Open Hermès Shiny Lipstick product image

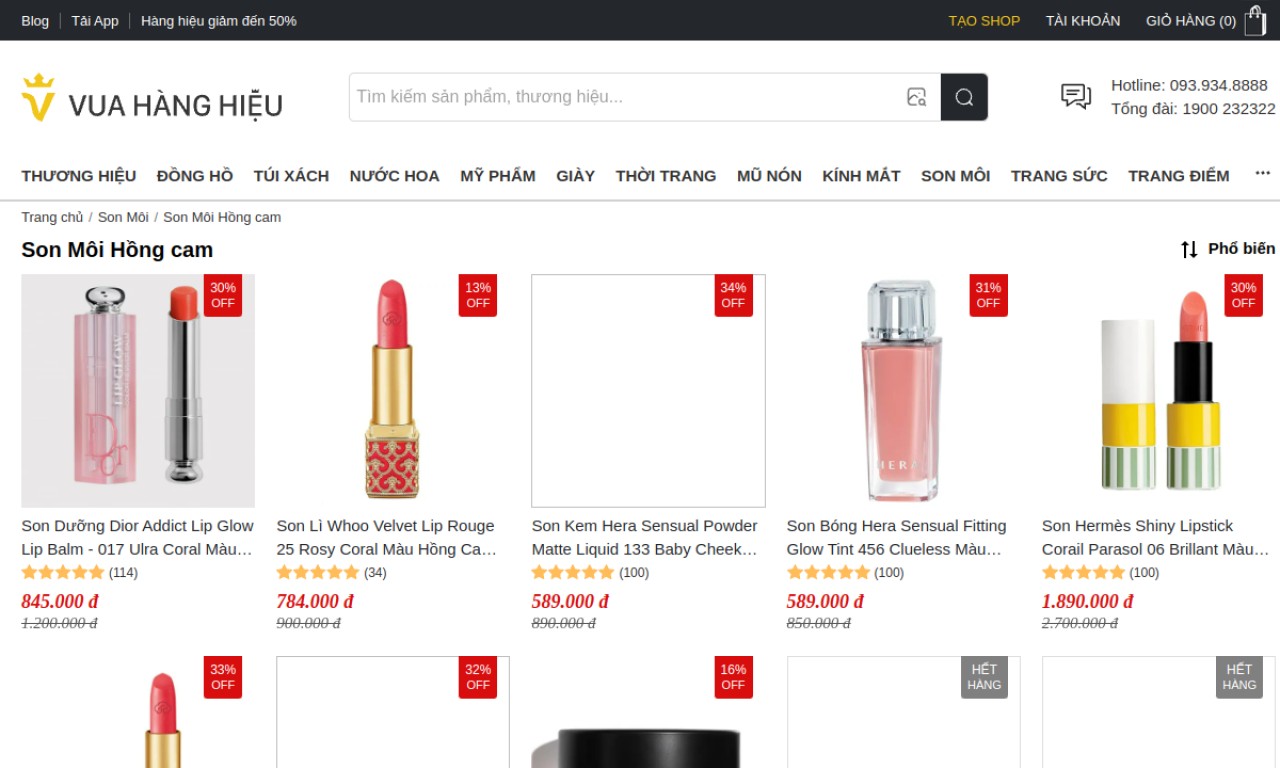point(1158,391)
